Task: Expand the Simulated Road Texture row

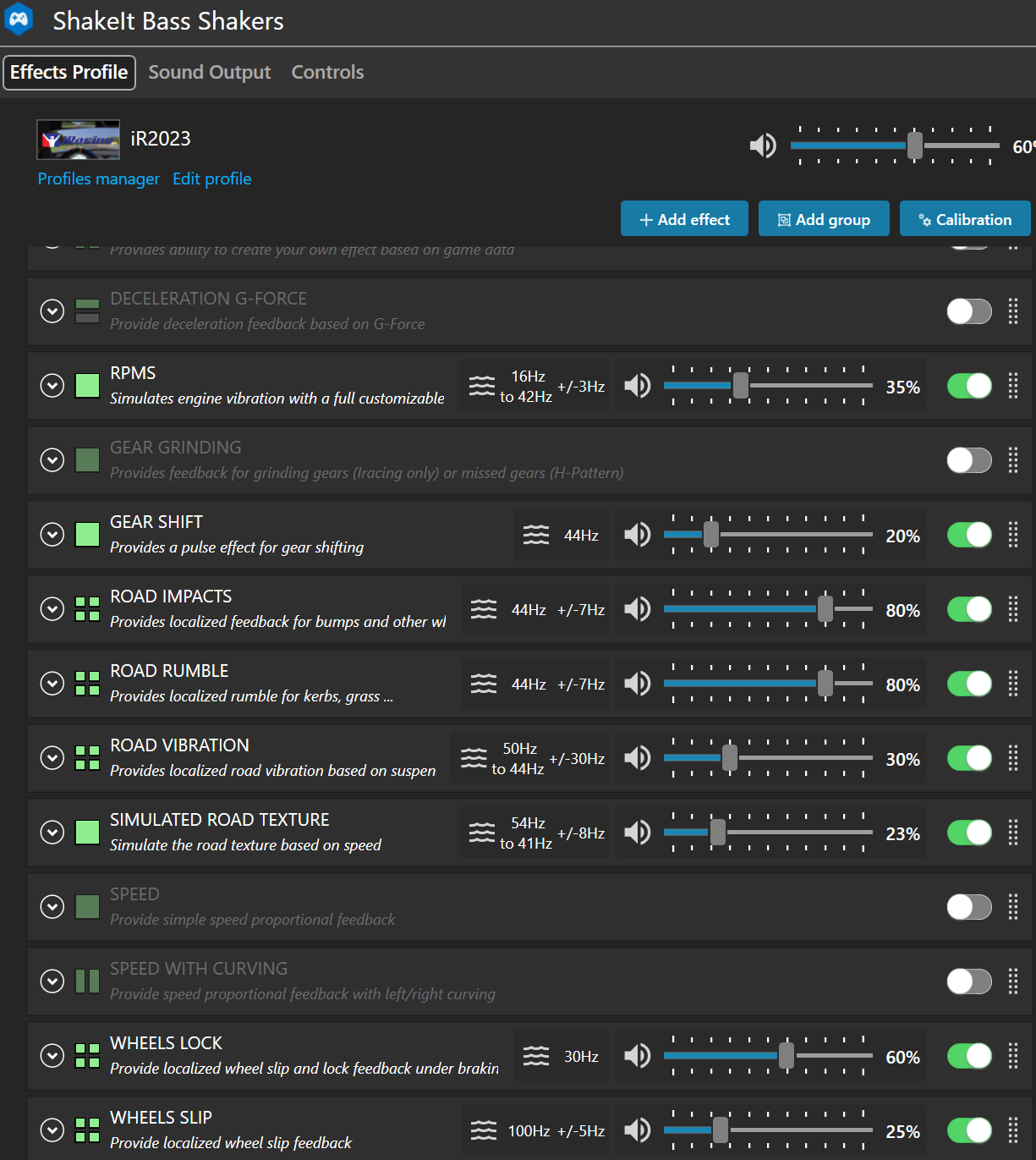Action: click(x=52, y=833)
